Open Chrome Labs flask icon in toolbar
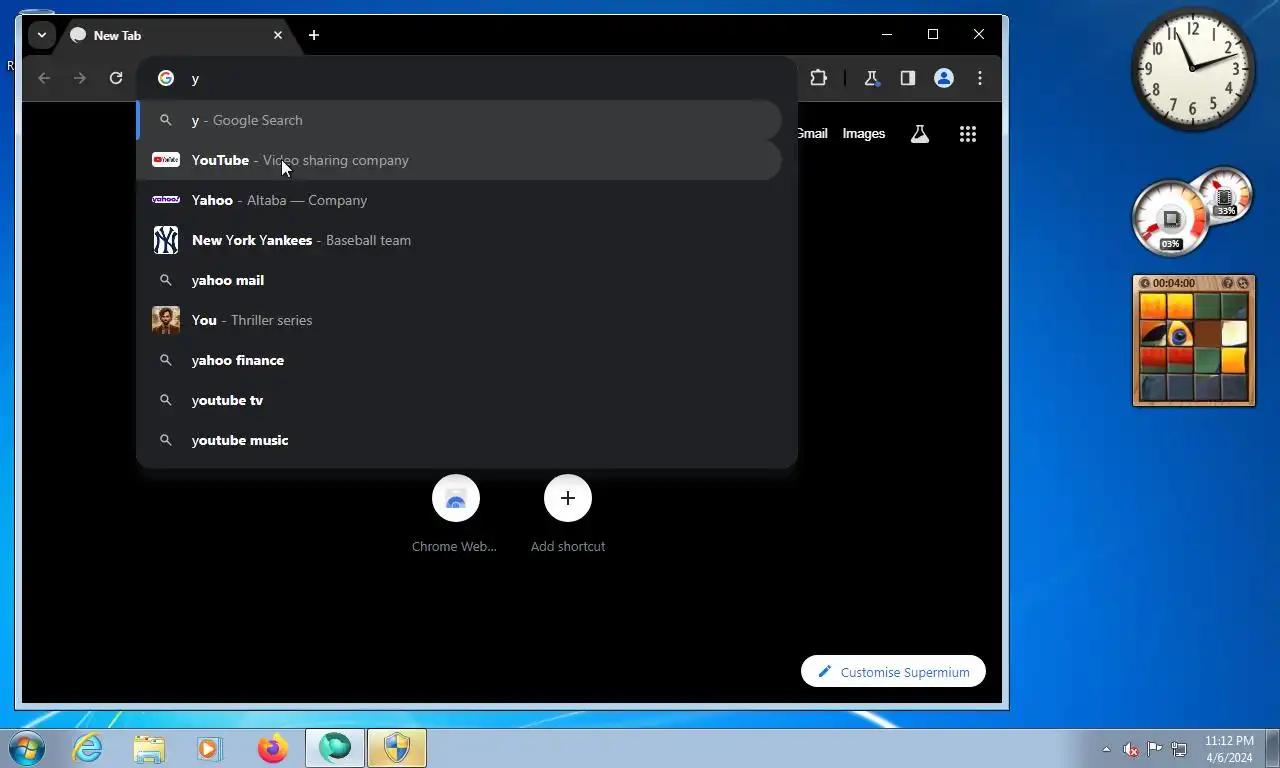The image size is (1280, 768). click(871, 78)
